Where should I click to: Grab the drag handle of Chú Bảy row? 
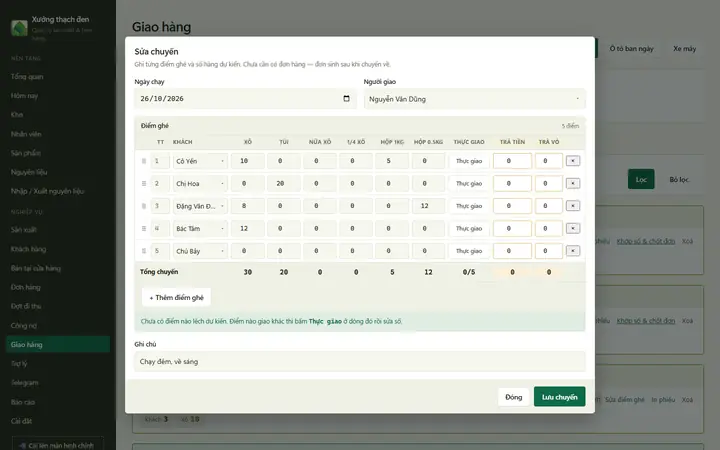point(144,251)
